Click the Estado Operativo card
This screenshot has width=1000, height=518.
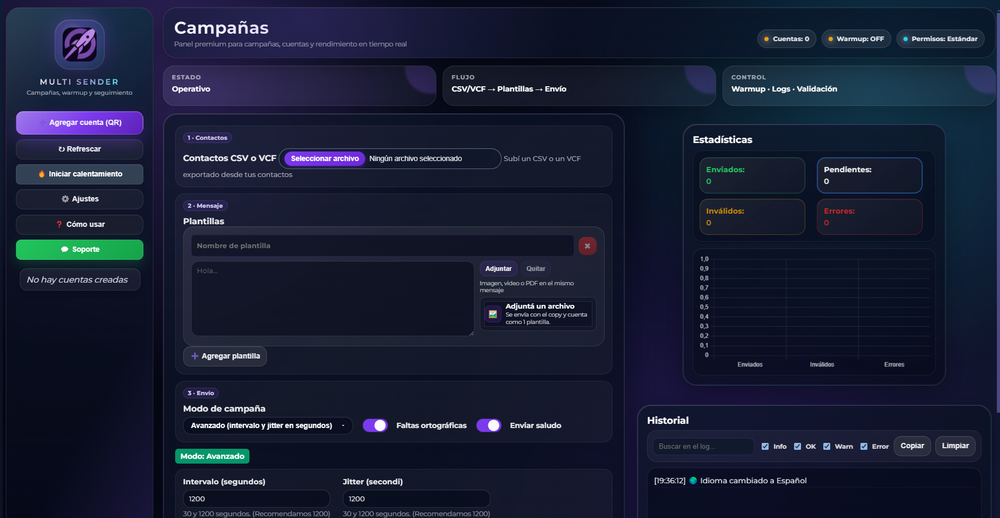coord(300,85)
